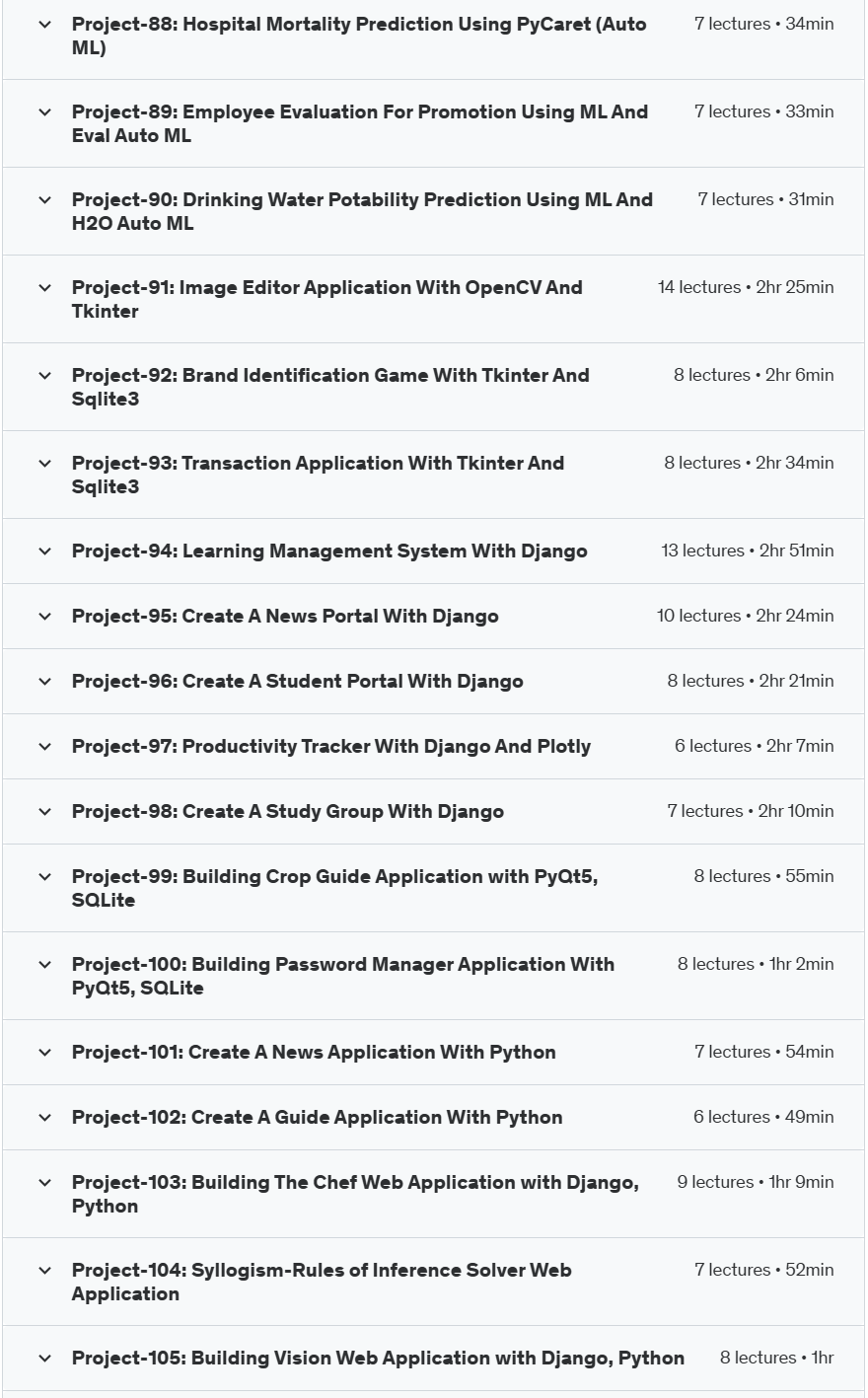868x1398 pixels.
Task: Click chevron beside Project-93 Transaction Application
Action: [x=44, y=464]
